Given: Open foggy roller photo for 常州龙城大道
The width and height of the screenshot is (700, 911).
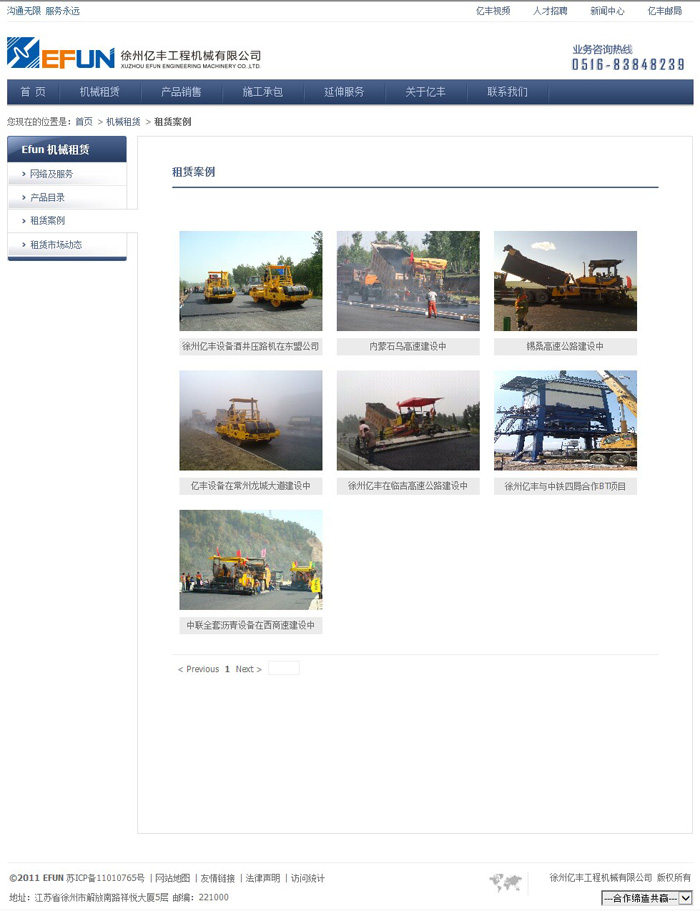Looking at the screenshot, I should tap(250, 420).
